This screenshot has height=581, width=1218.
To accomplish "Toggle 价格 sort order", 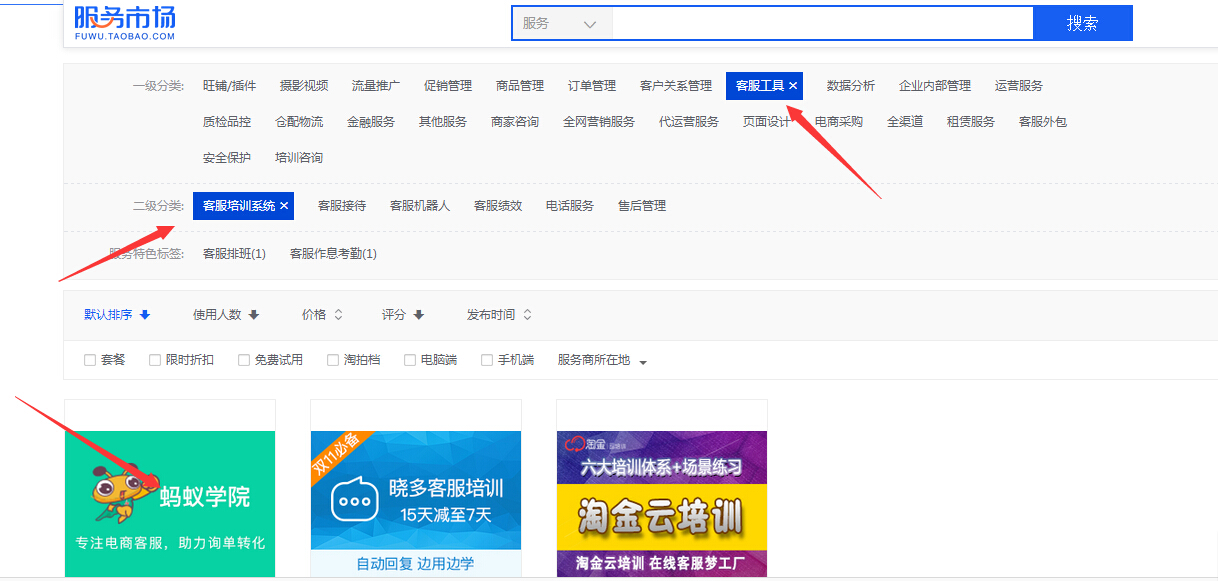I will tap(338, 315).
